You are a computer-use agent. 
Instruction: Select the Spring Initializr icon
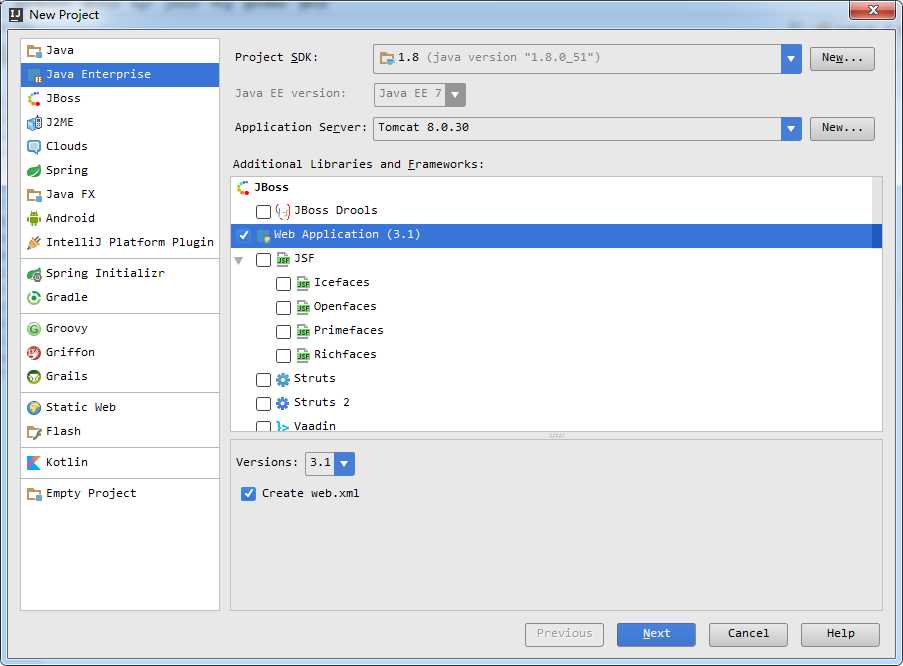(34, 274)
